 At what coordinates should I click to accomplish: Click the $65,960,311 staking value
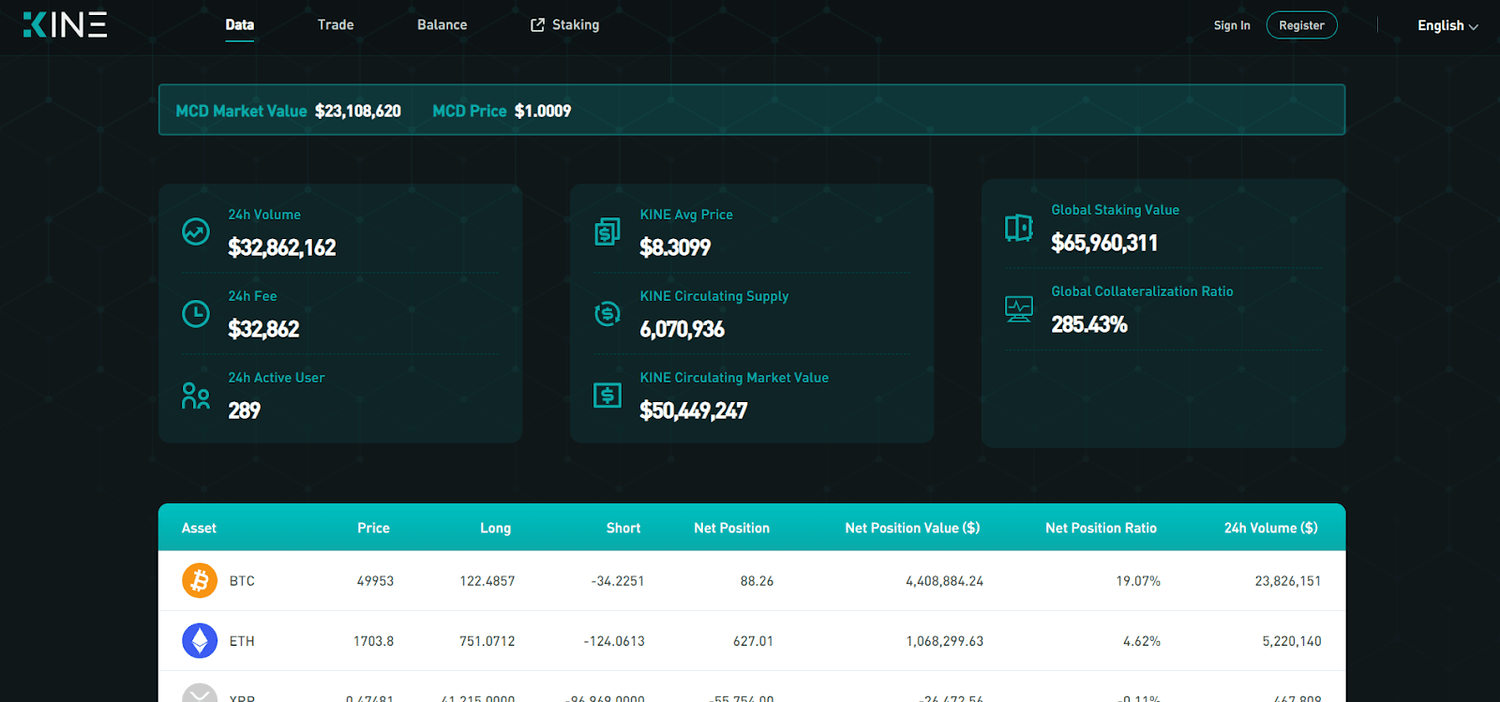(1105, 243)
